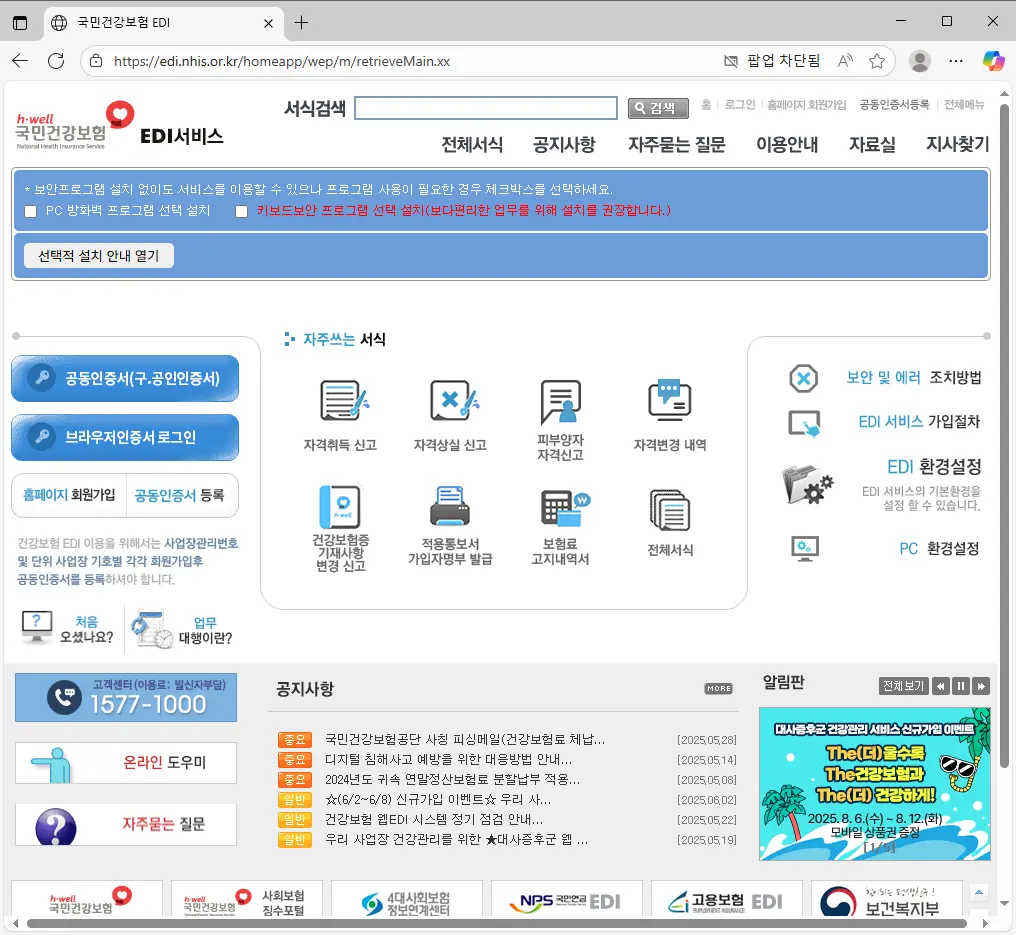Click 브라우저인증서 로그인 button
The image size is (1016, 935).
click(125, 437)
